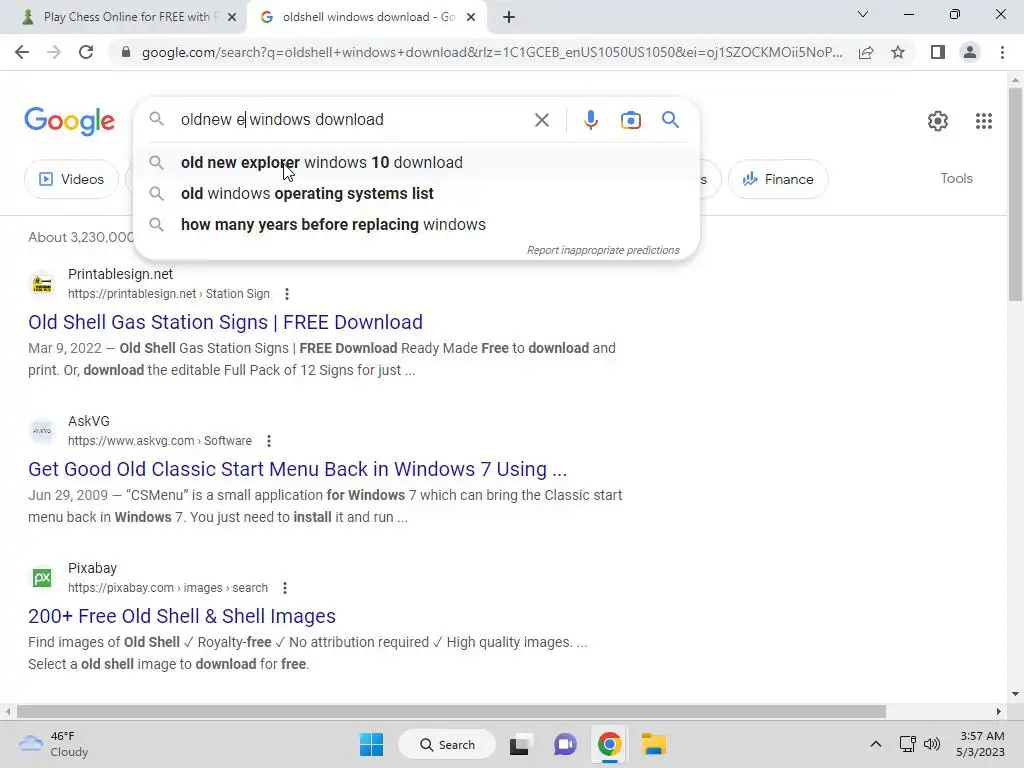Viewport: 1024px width, 768px height.
Task: Open File Explorer from taskbar
Action: 653,744
